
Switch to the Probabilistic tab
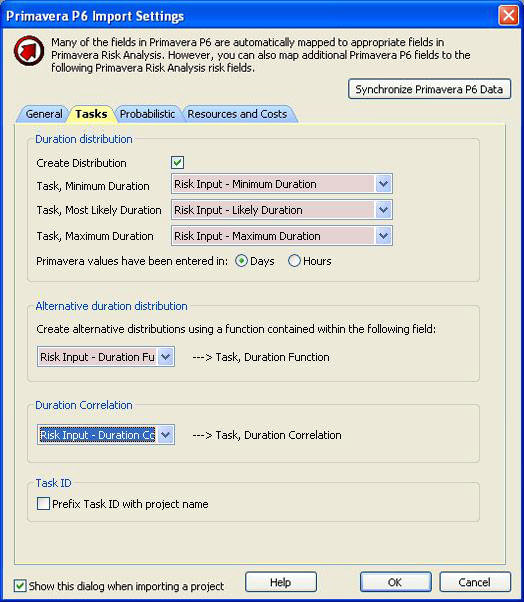[x=147, y=114]
